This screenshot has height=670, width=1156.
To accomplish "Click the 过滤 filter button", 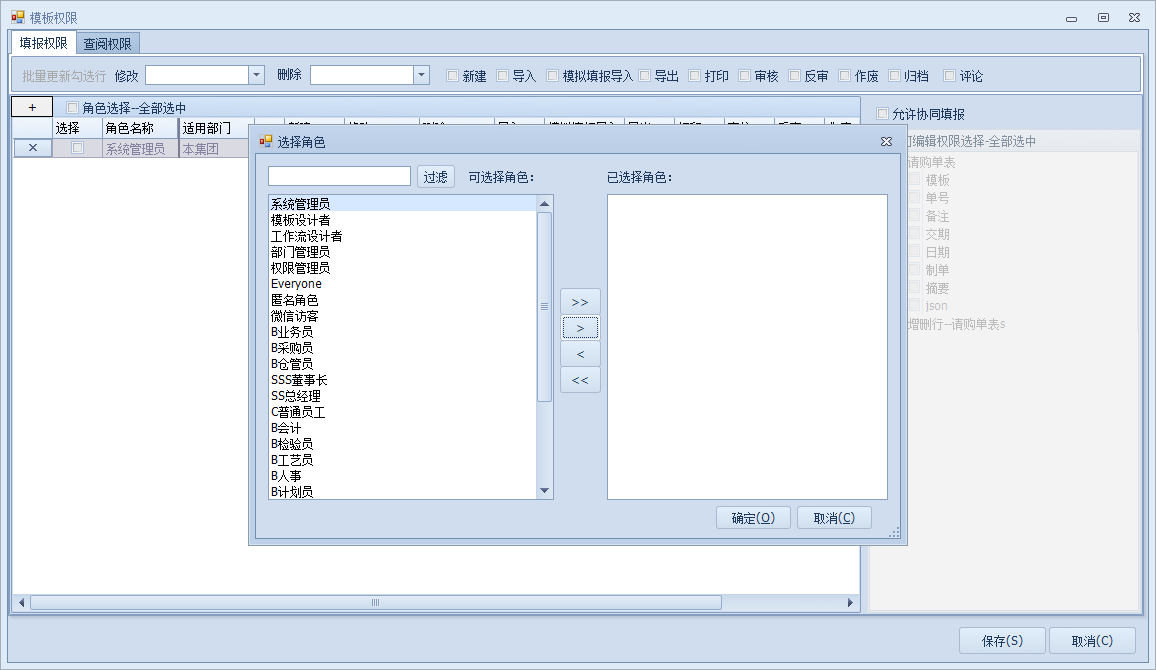I will (x=435, y=177).
